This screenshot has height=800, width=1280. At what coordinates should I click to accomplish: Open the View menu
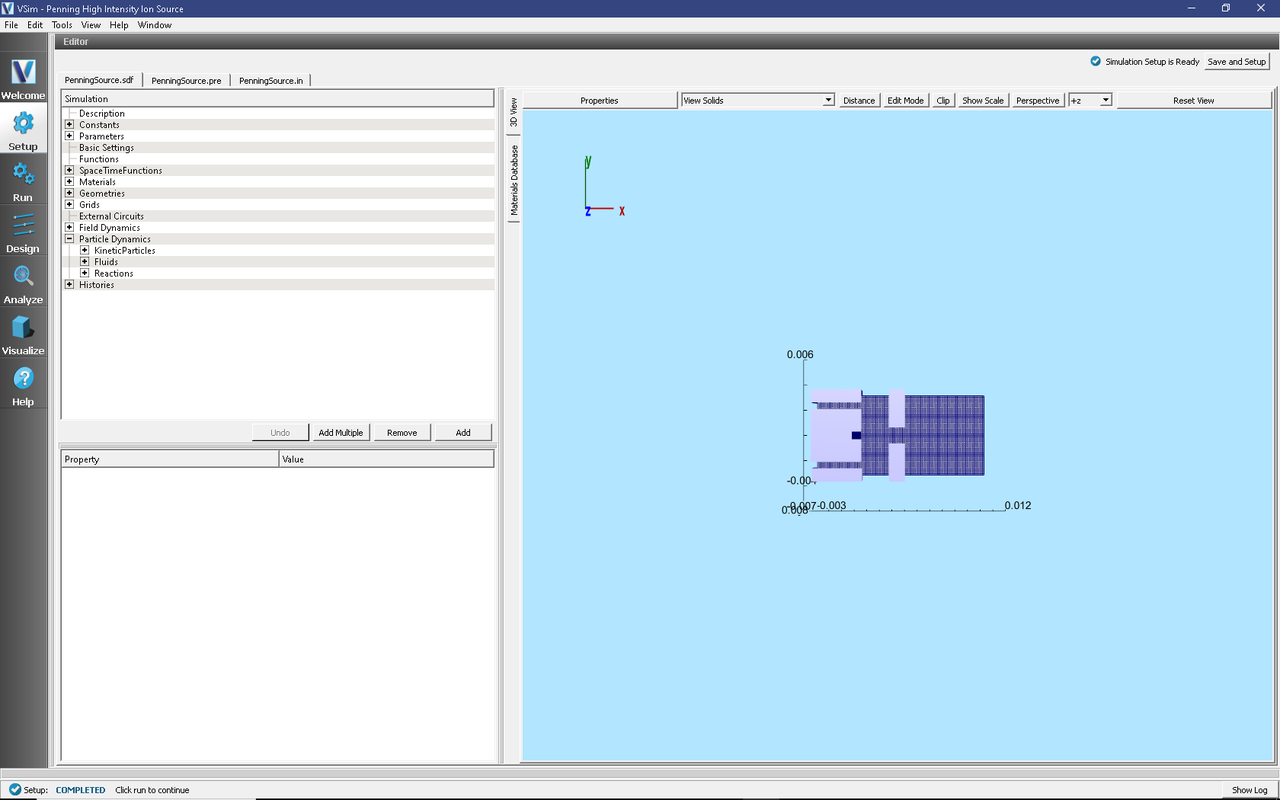point(91,25)
